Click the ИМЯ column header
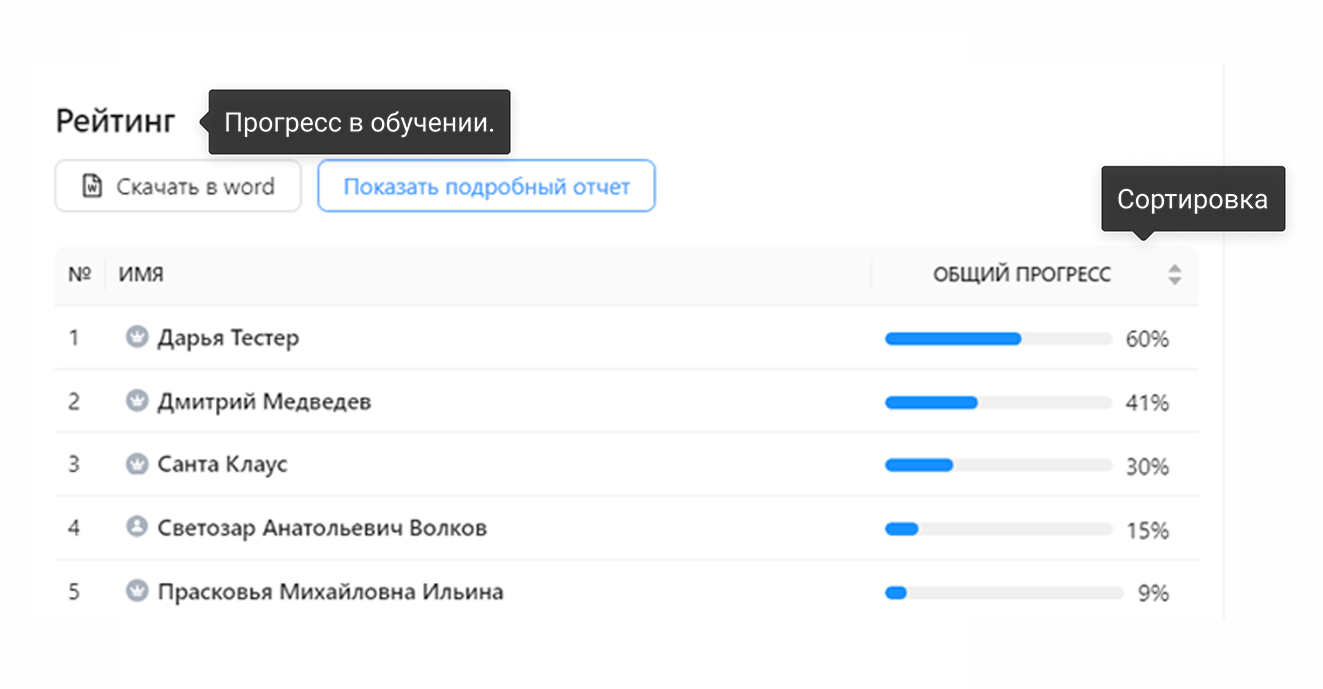Screen dimensions: 1323x689 tap(141, 274)
